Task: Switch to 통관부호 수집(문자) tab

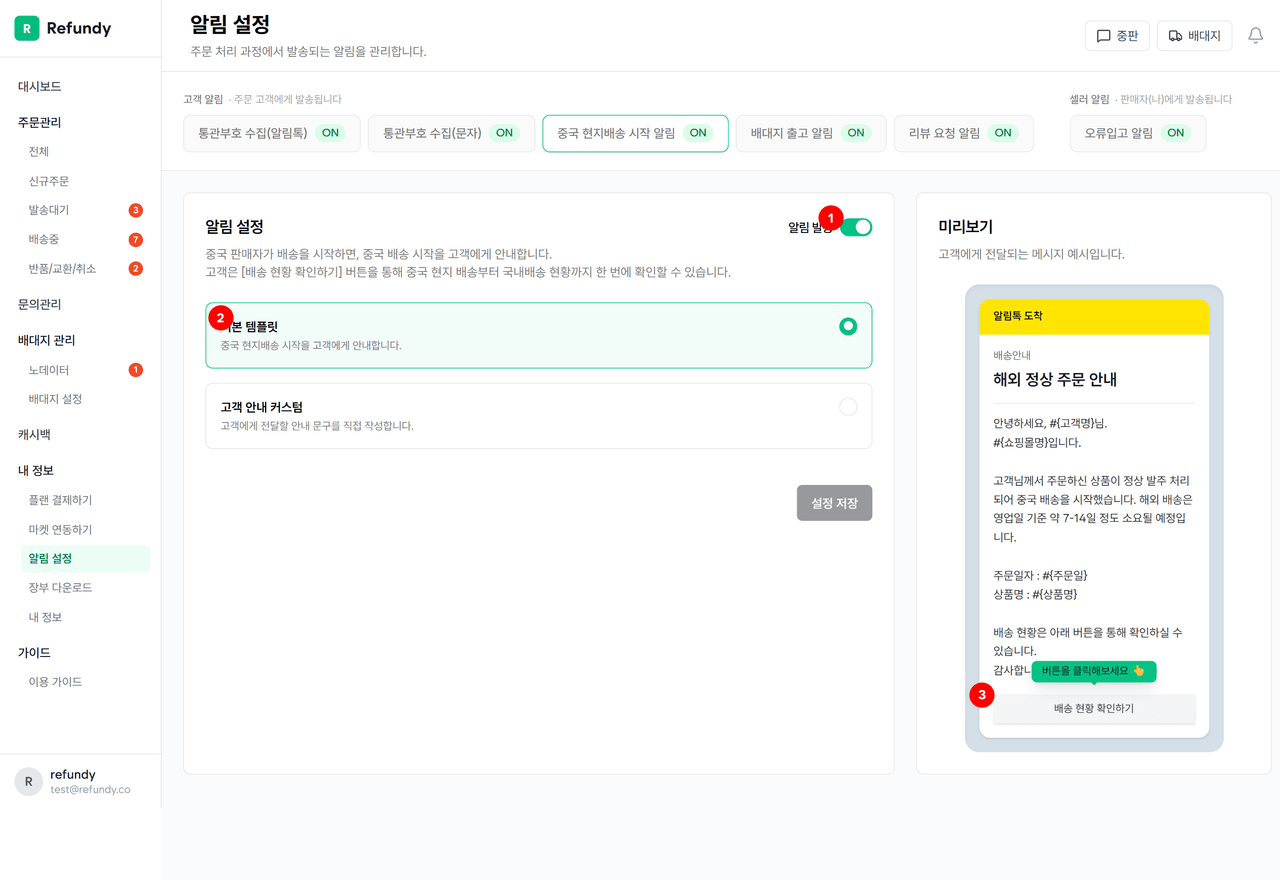Action: tap(451, 133)
